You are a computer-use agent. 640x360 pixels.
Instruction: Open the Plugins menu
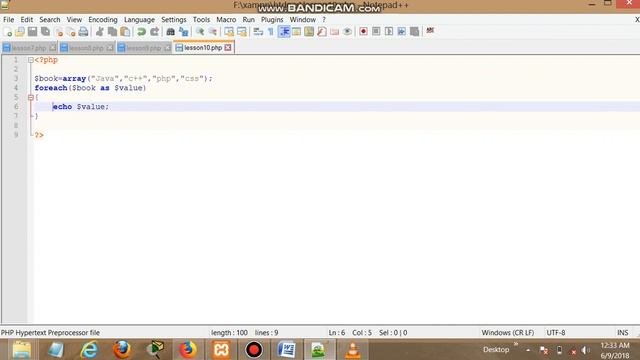[272, 20]
